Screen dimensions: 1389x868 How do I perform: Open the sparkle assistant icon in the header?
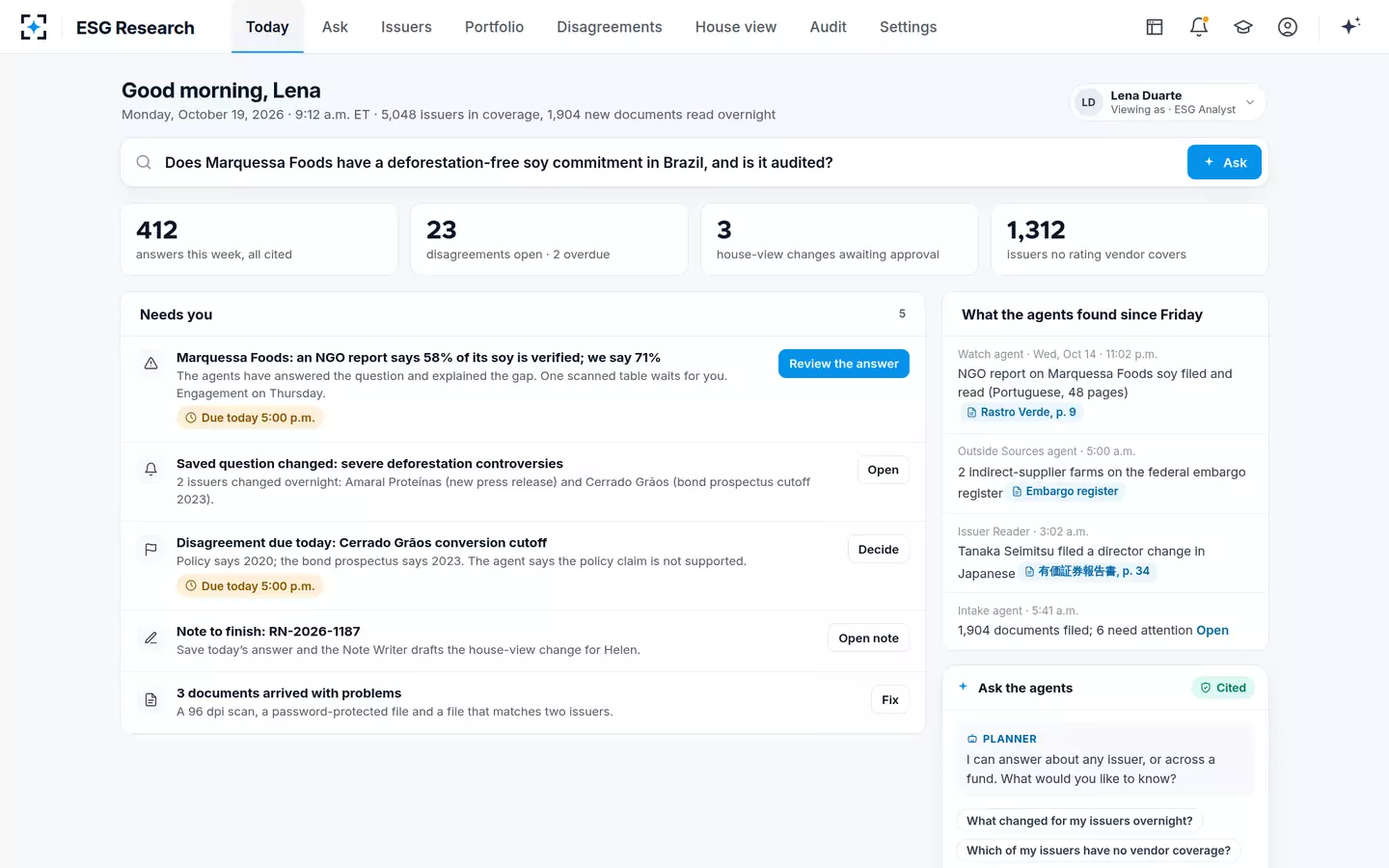click(x=1350, y=26)
